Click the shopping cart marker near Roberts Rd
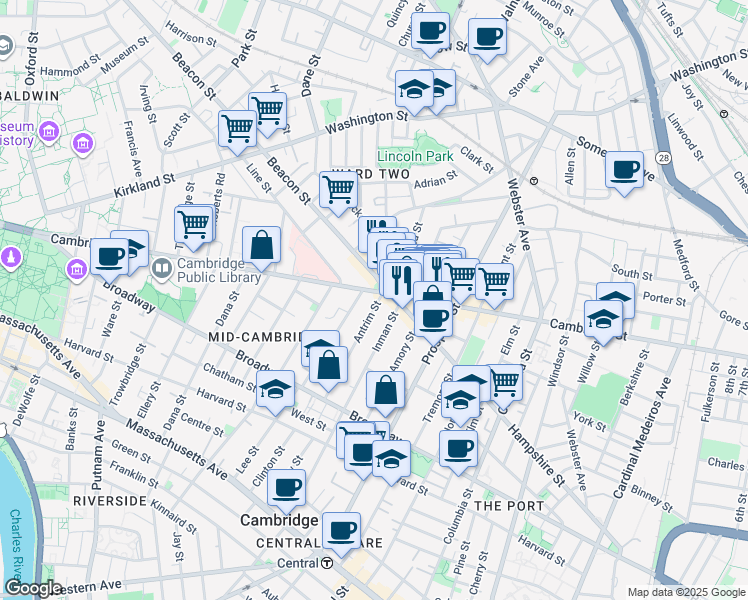Image resolution: width=748 pixels, height=600 pixels. [193, 224]
